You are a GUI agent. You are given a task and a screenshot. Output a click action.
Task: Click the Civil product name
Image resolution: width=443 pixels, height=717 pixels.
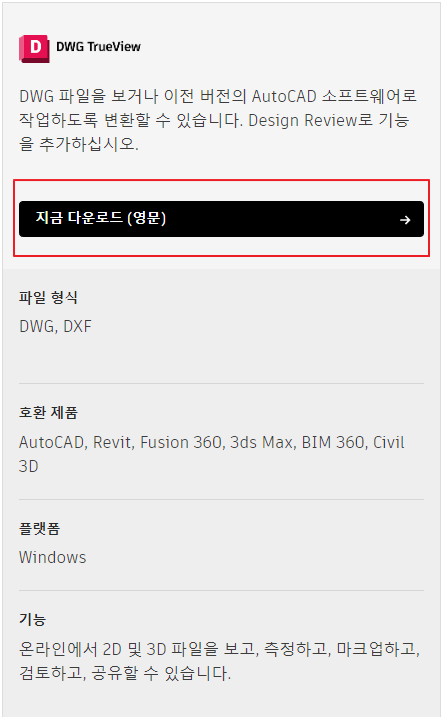click(389, 443)
